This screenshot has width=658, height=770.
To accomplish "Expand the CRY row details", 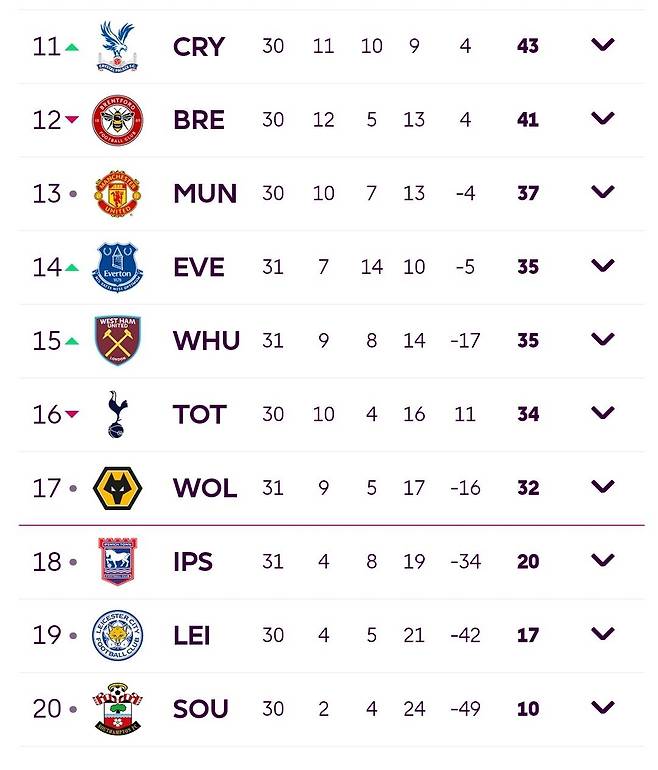I will pos(602,45).
